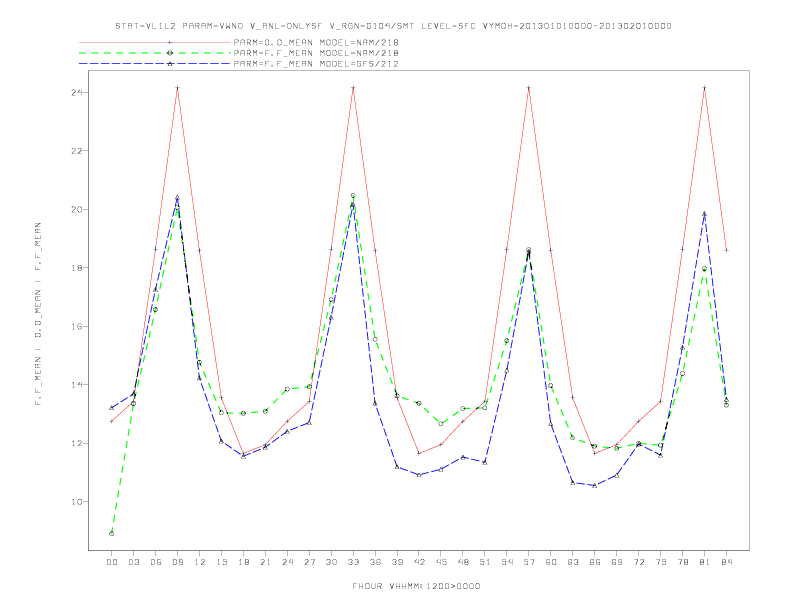Click green circle data point at hour 00
The width and height of the screenshot is (792, 612).
(x=112, y=534)
